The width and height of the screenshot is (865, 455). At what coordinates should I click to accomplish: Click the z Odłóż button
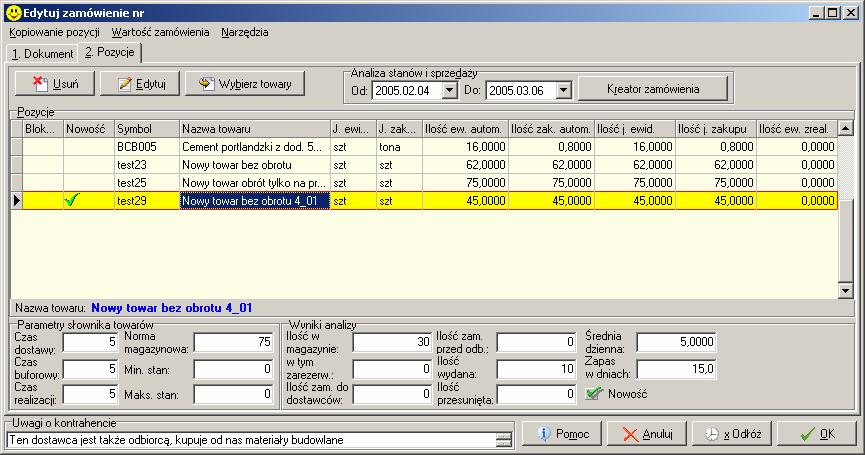coord(732,434)
